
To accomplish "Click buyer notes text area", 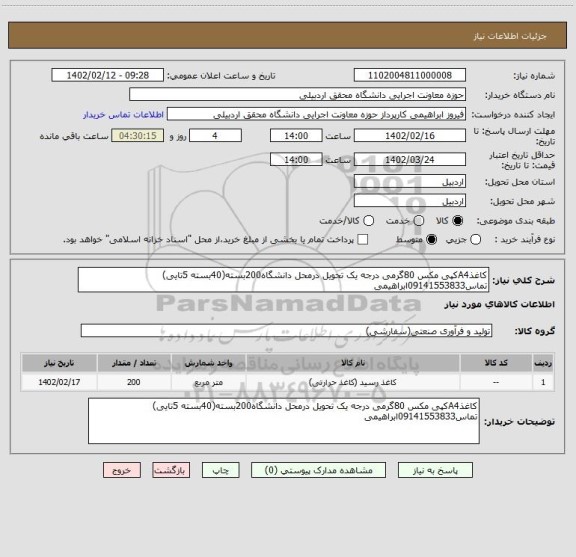I will click(284, 421).
